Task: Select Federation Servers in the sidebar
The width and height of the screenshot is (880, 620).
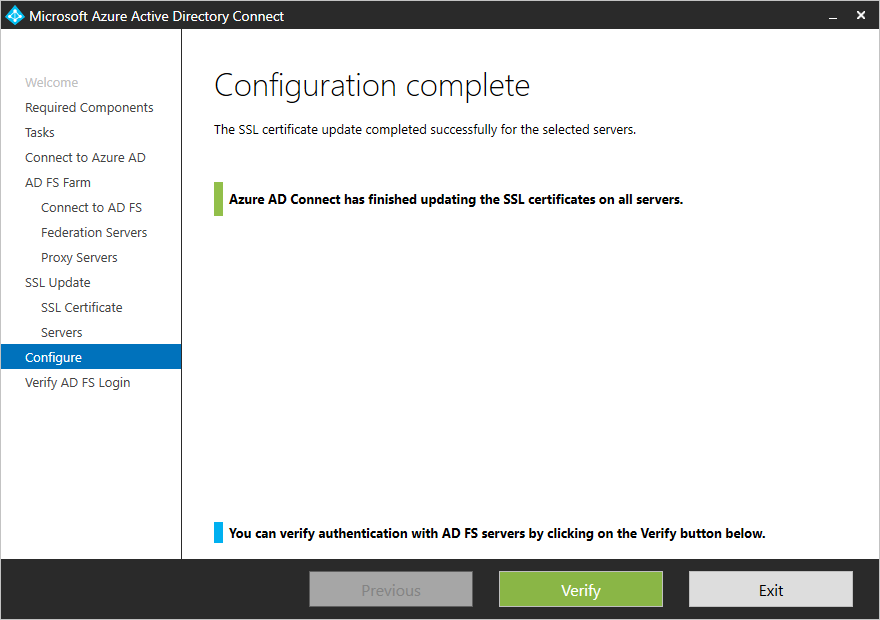Action: click(x=94, y=233)
